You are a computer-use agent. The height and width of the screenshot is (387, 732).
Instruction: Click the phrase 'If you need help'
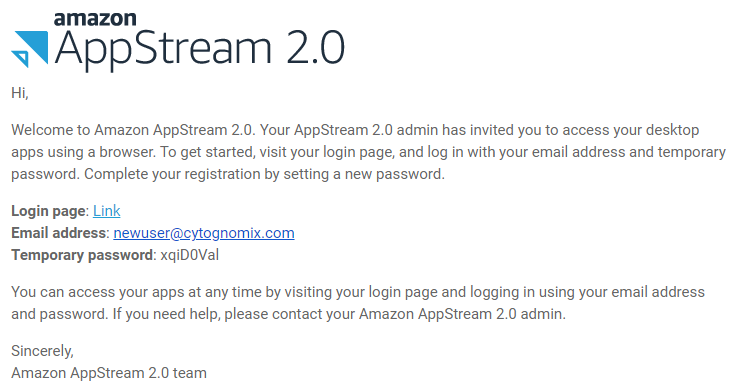pos(166,314)
